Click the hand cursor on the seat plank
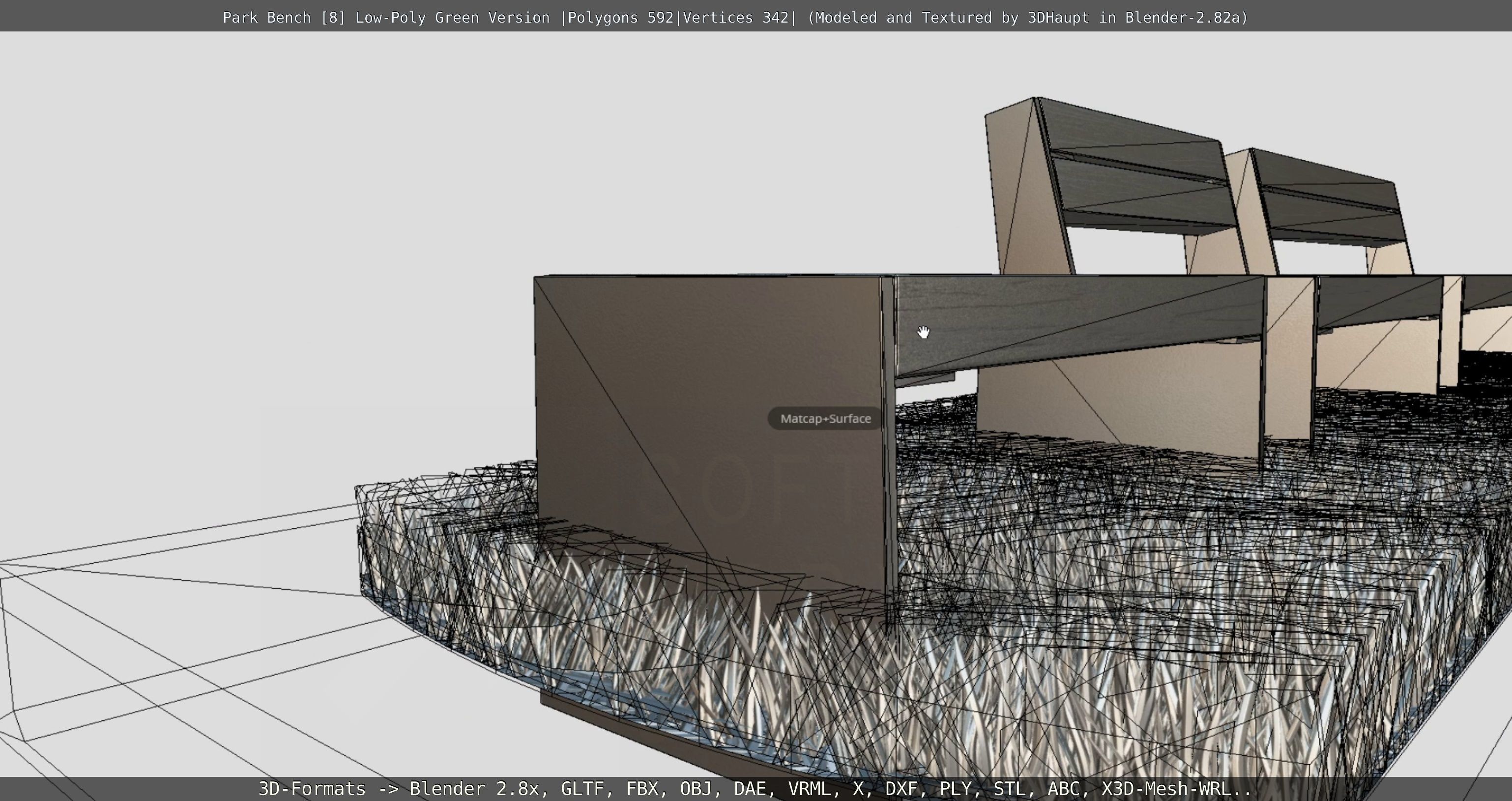The width and height of the screenshot is (1512, 801). tap(923, 333)
